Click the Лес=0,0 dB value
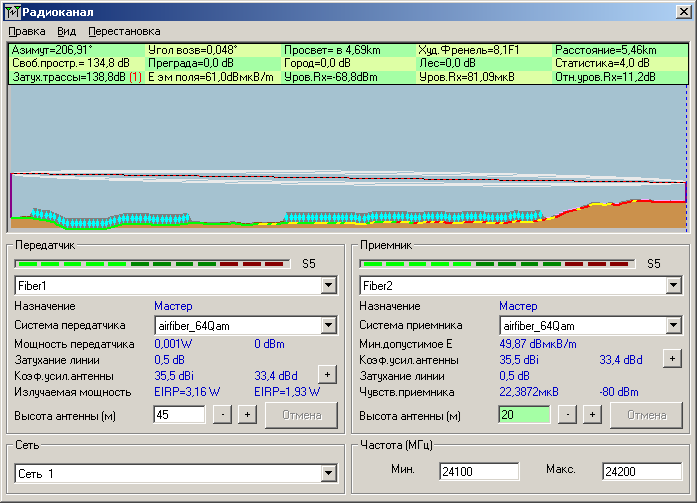Viewport: 697px width, 503px height. coord(447,64)
